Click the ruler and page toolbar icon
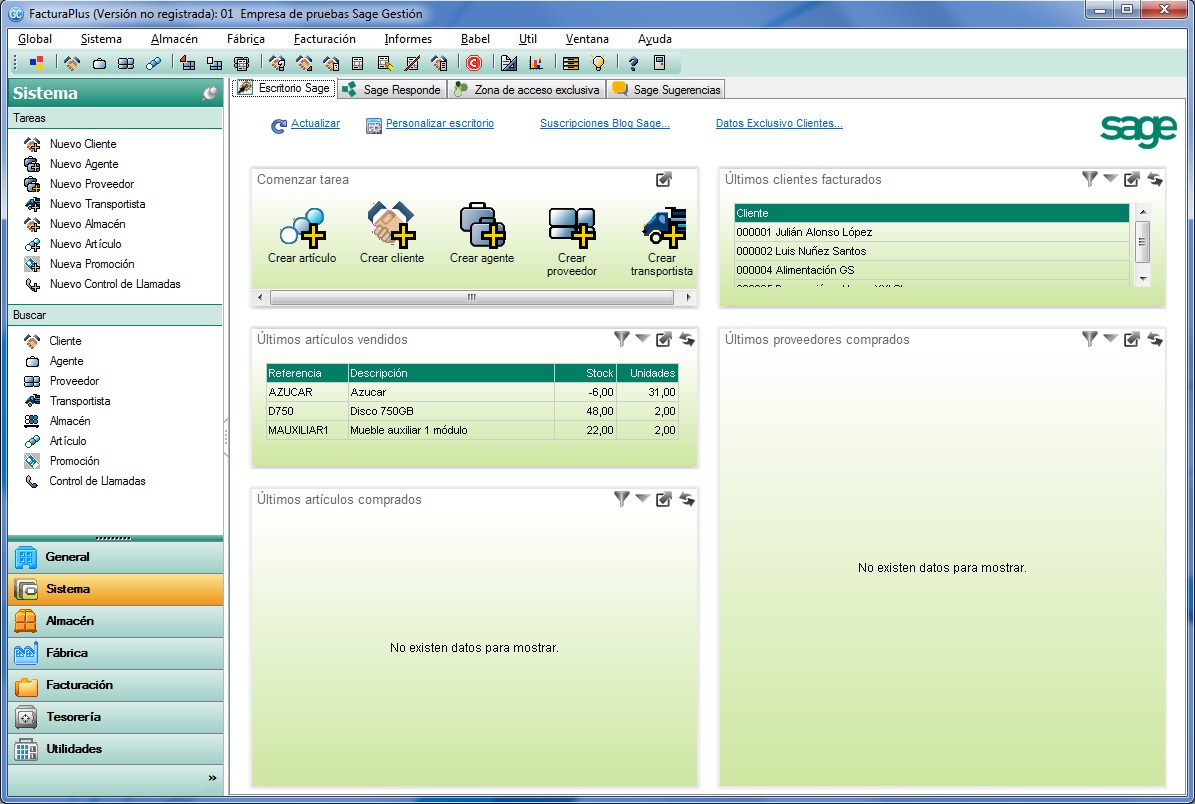Screen dimensions: 1195x804 pos(508,62)
